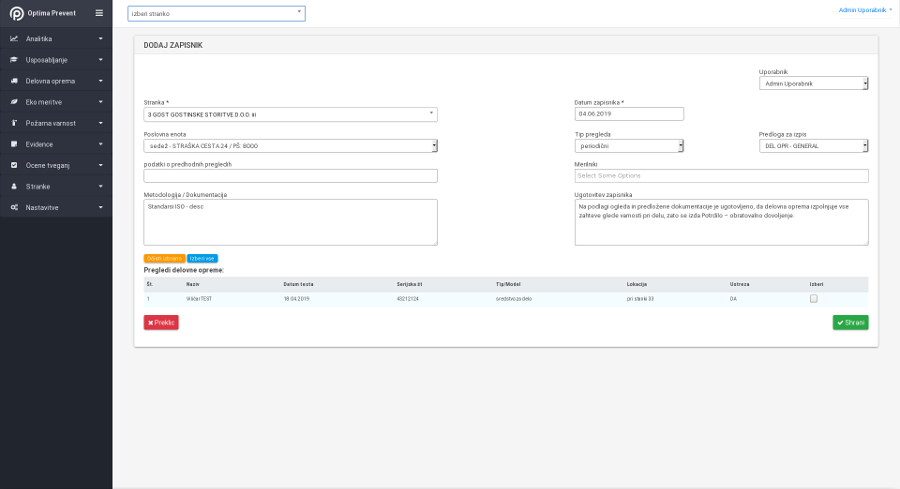
Task: Click the Usposabljanje graduation icon
Action: (14, 60)
